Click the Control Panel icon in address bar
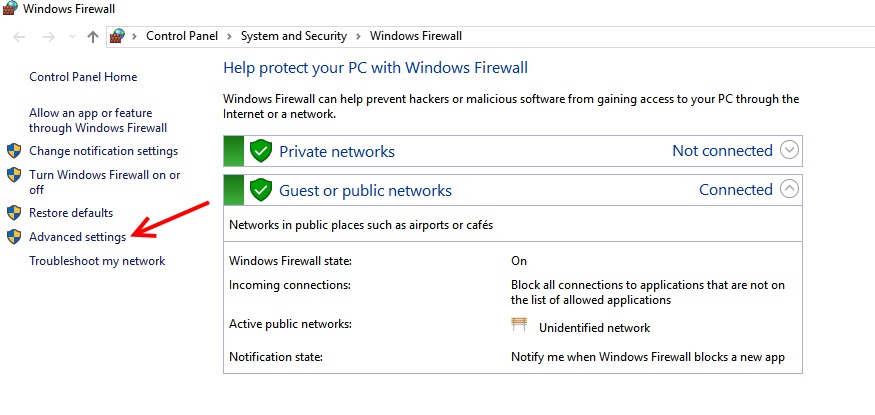The width and height of the screenshot is (875, 415). click(x=117, y=36)
